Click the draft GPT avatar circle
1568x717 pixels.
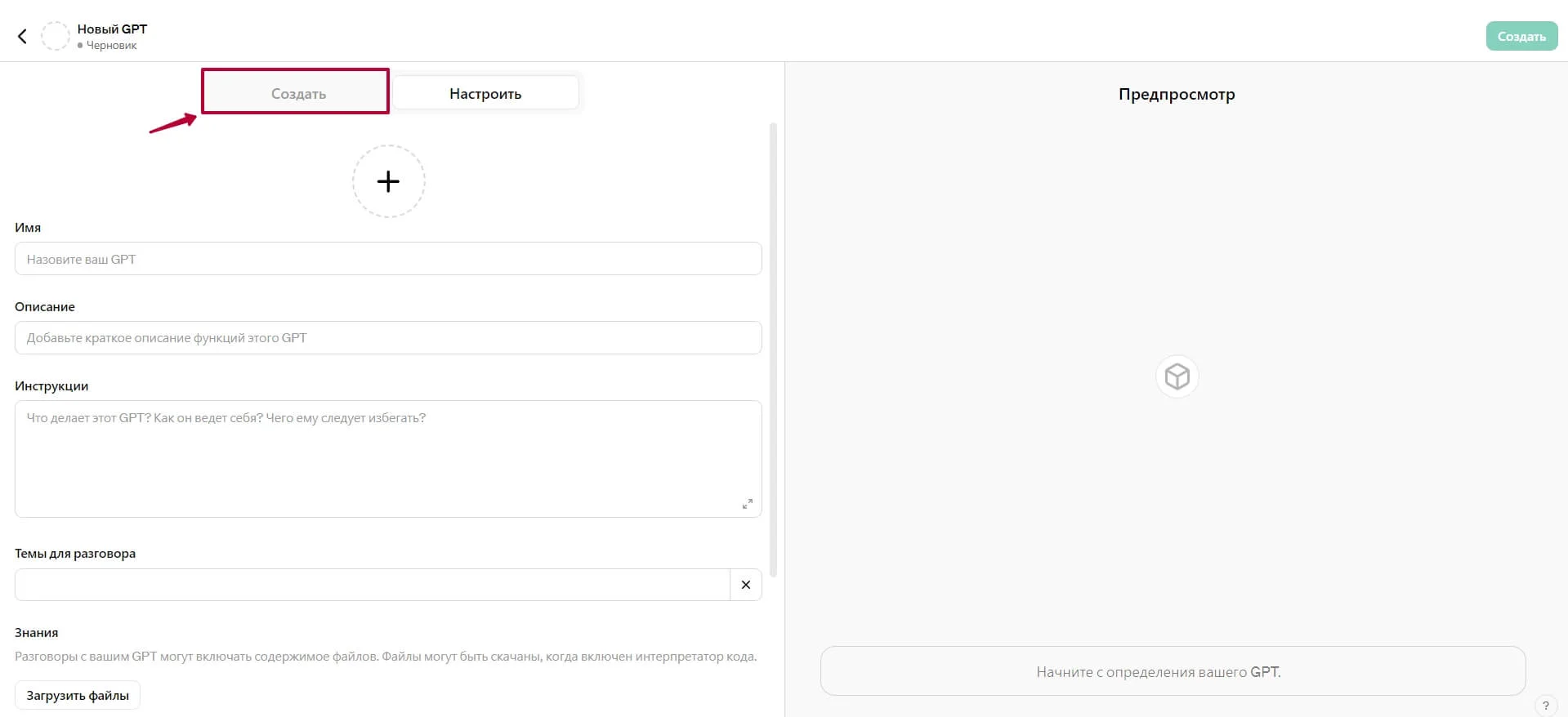point(56,36)
